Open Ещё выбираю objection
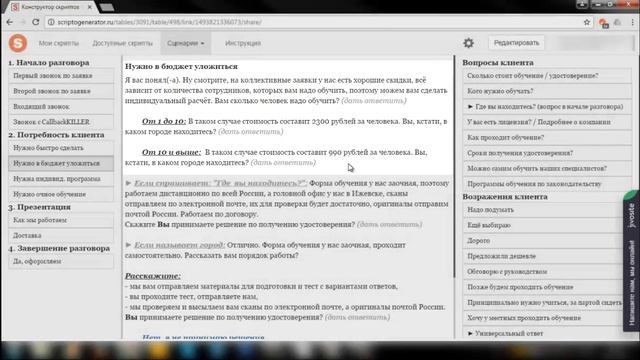The width and height of the screenshot is (640, 360). click(x=543, y=225)
